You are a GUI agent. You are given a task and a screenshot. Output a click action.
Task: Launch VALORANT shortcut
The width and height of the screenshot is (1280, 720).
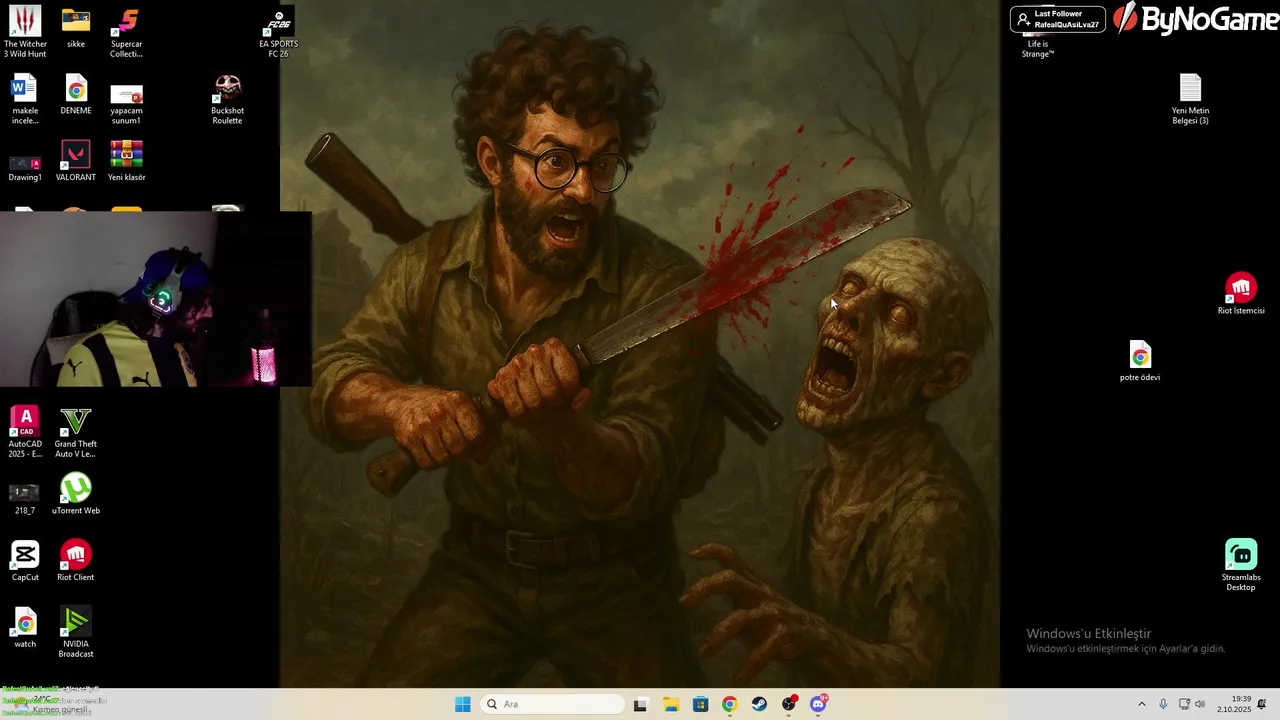(76, 162)
